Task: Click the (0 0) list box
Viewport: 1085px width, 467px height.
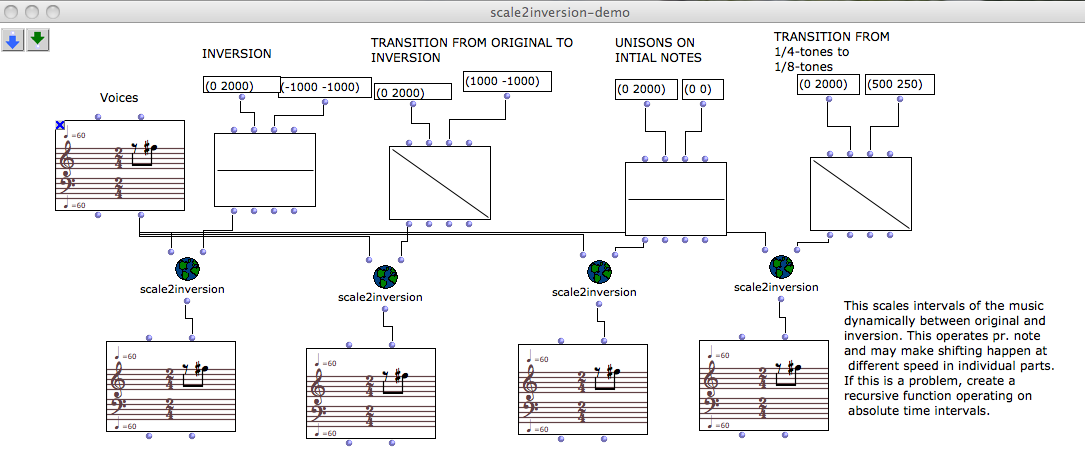Action: [x=702, y=90]
